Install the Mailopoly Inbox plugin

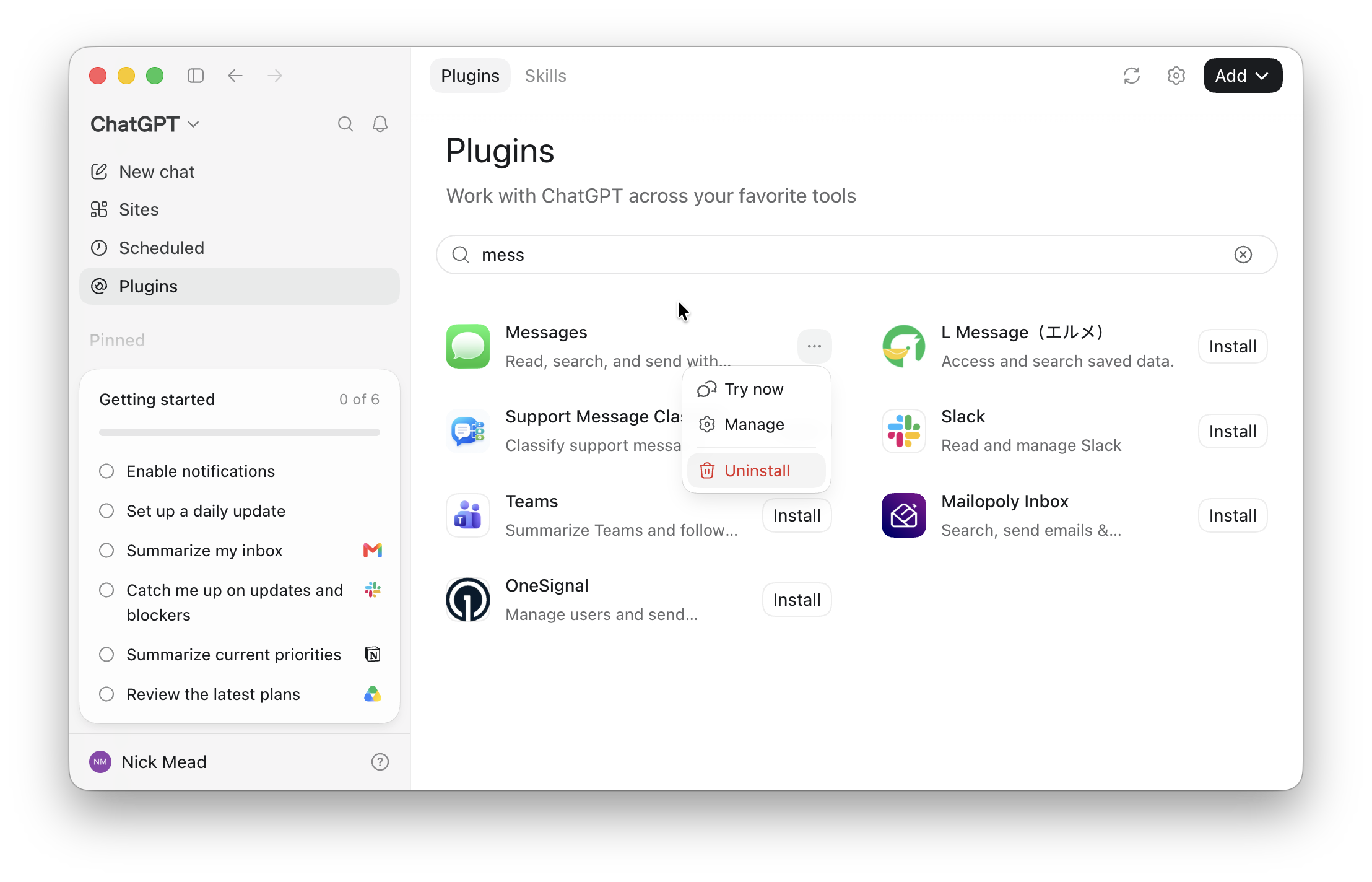point(1233,515)
